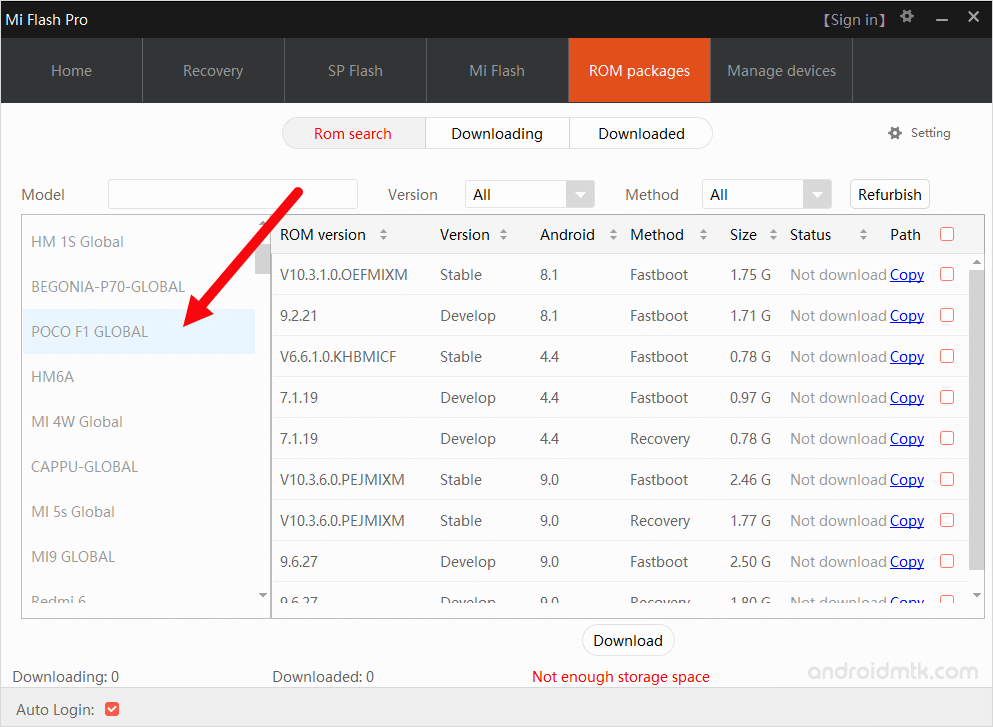Toggle the Auto Login checkbox

point(112,709)
